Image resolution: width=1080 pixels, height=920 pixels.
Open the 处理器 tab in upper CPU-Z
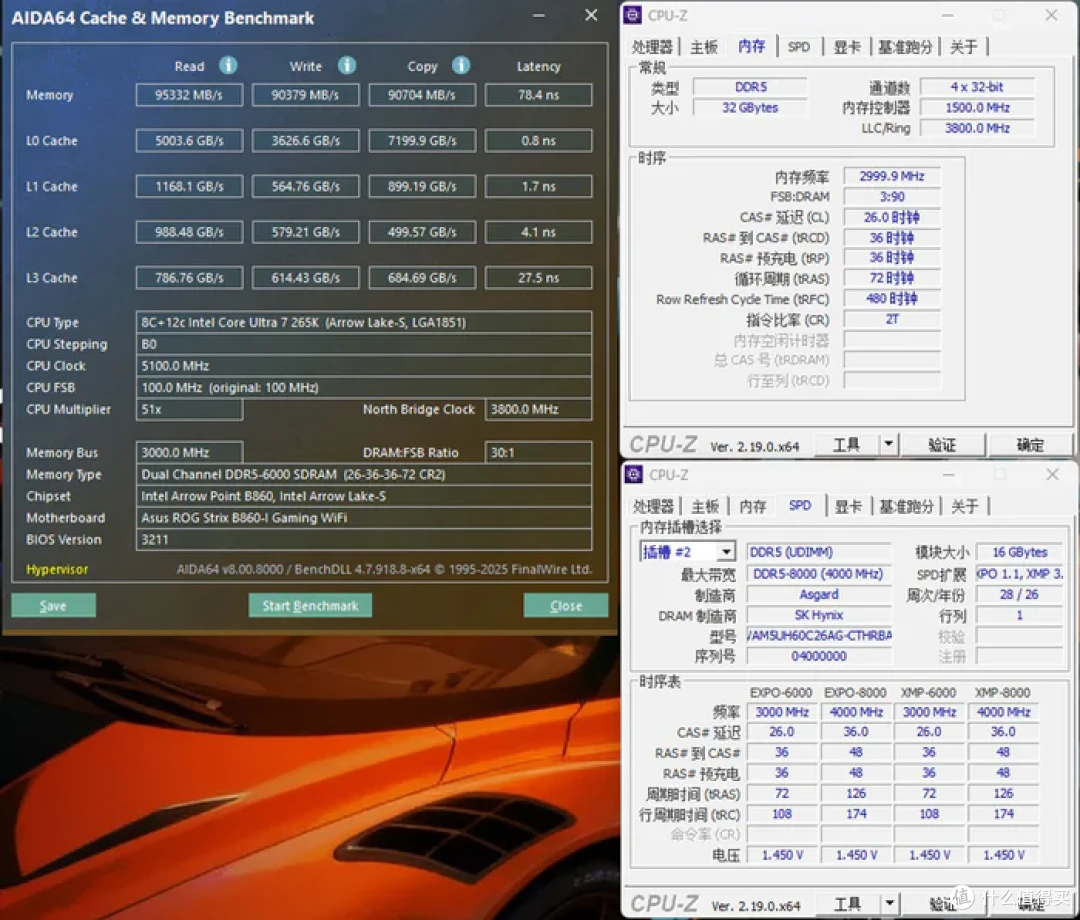652,47
